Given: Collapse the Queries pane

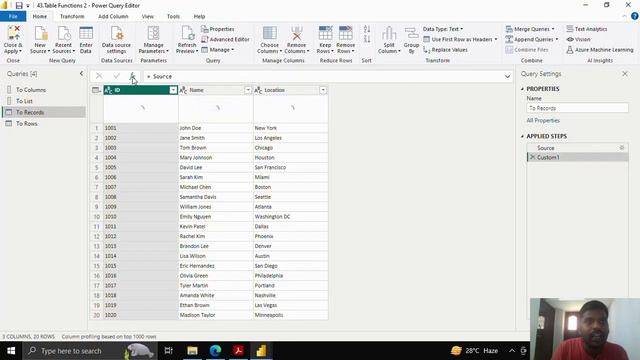Looking at the screenshot, I should pyautogui.click(x=81, y=73).
